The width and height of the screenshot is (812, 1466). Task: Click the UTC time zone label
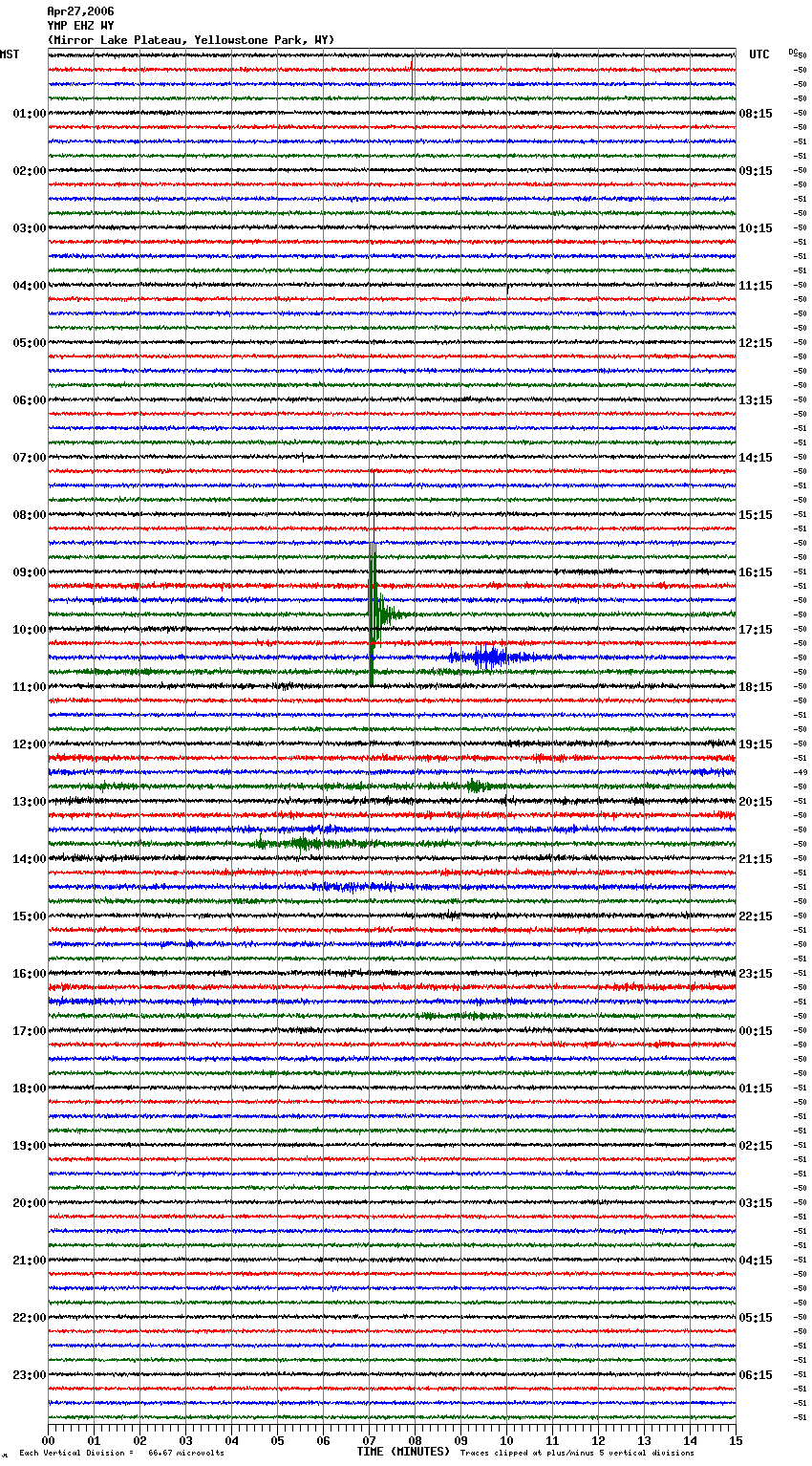click(x=759, y=54)
